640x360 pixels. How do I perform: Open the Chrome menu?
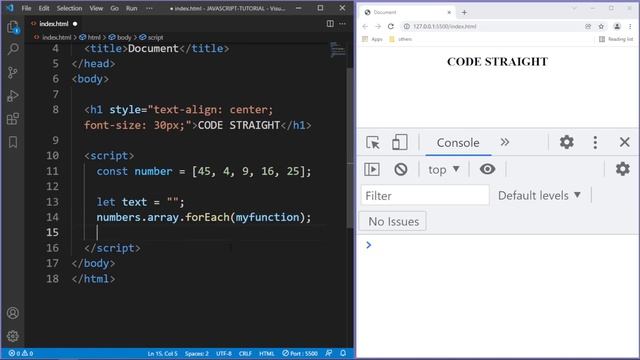[630, 27]
